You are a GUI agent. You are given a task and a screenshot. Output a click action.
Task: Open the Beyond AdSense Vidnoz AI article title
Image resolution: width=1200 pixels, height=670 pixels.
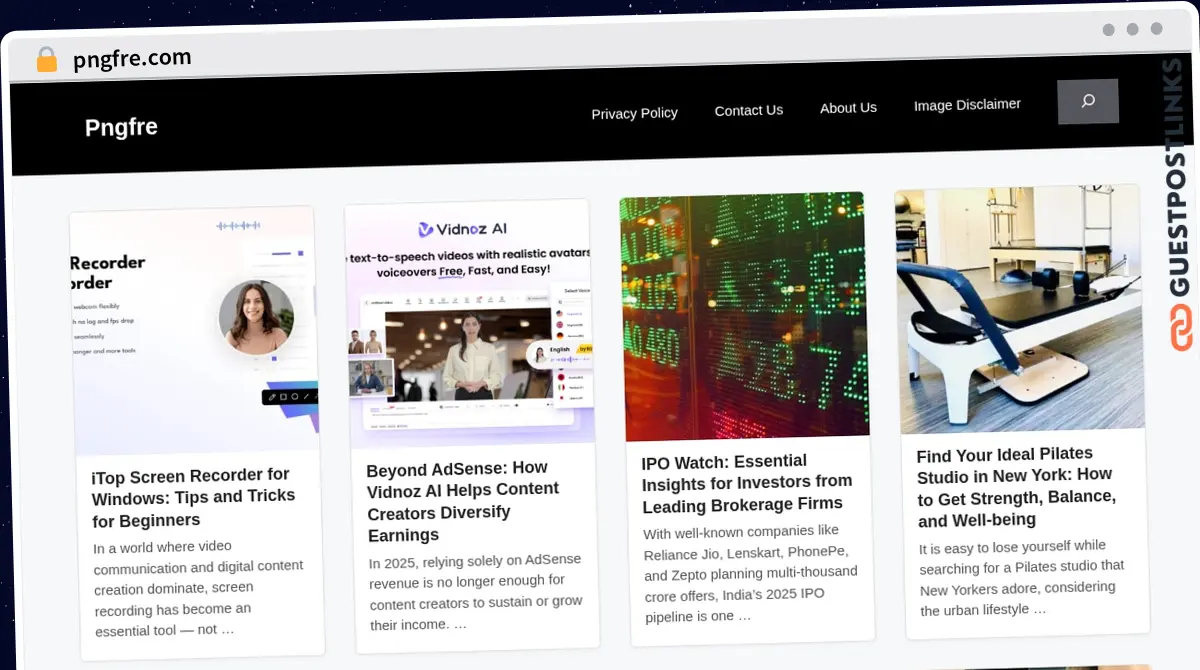462,501
